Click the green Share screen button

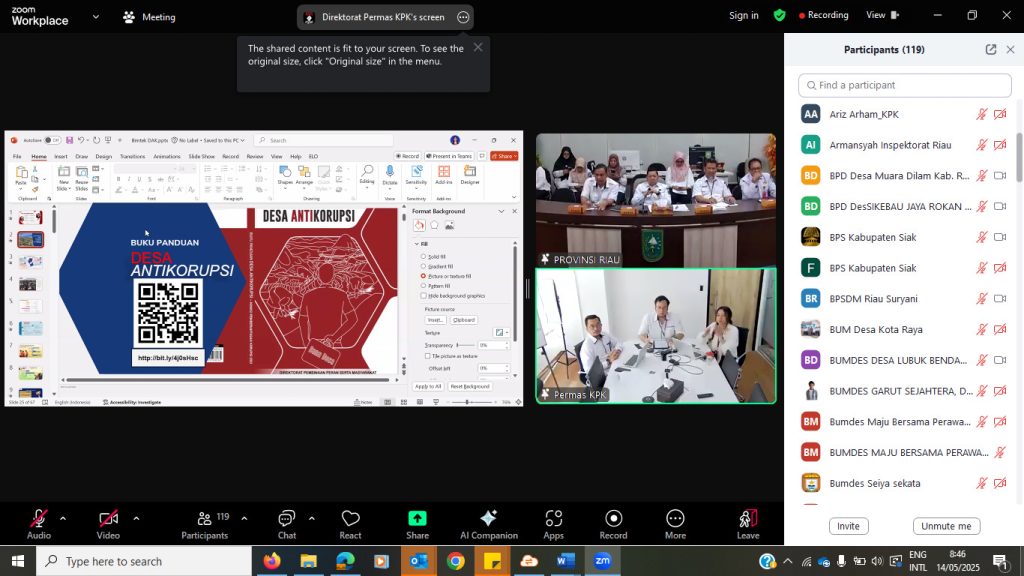[417, 524]
